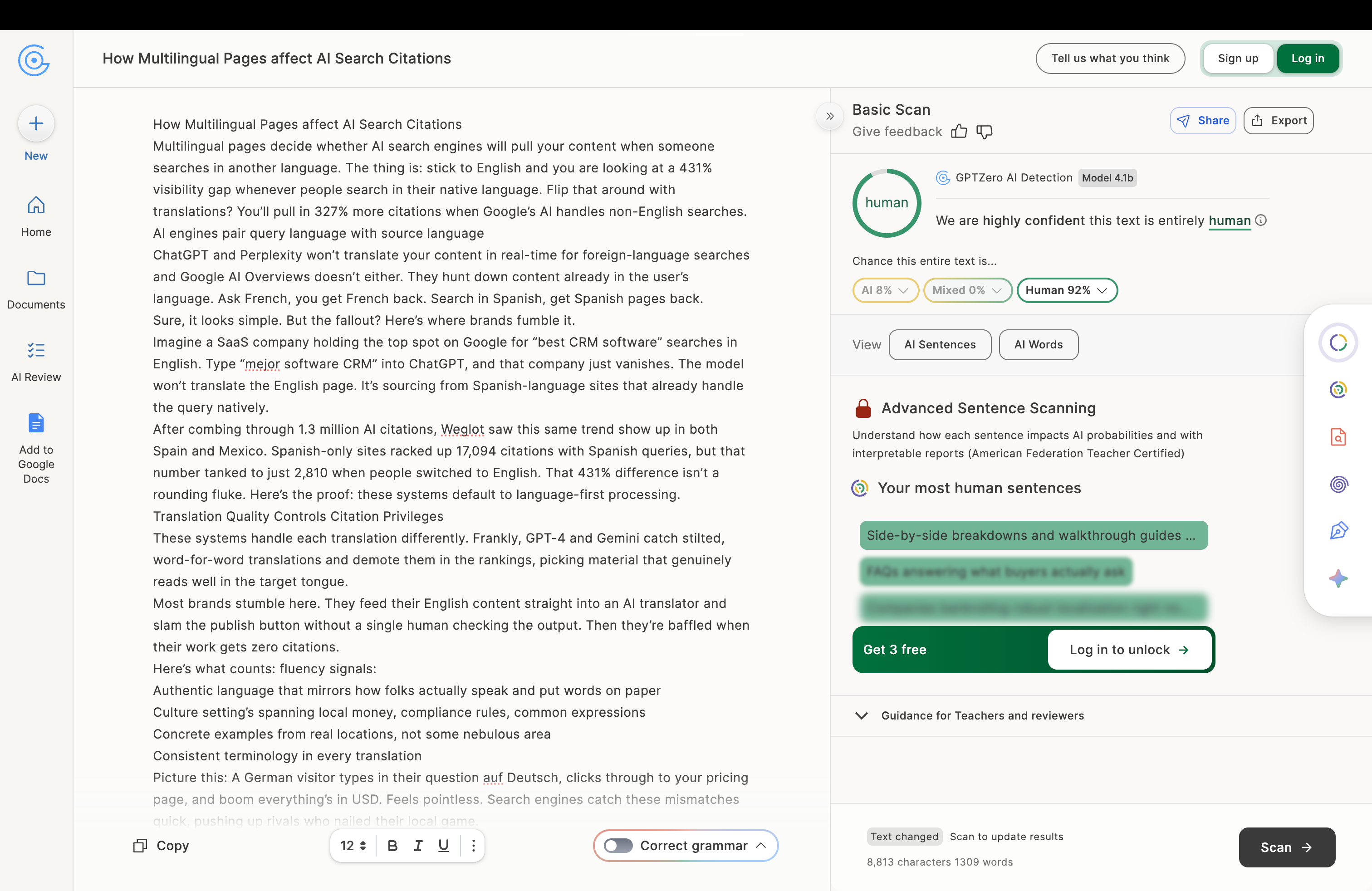Open AI Review in the sidebar

pos(36,362)
